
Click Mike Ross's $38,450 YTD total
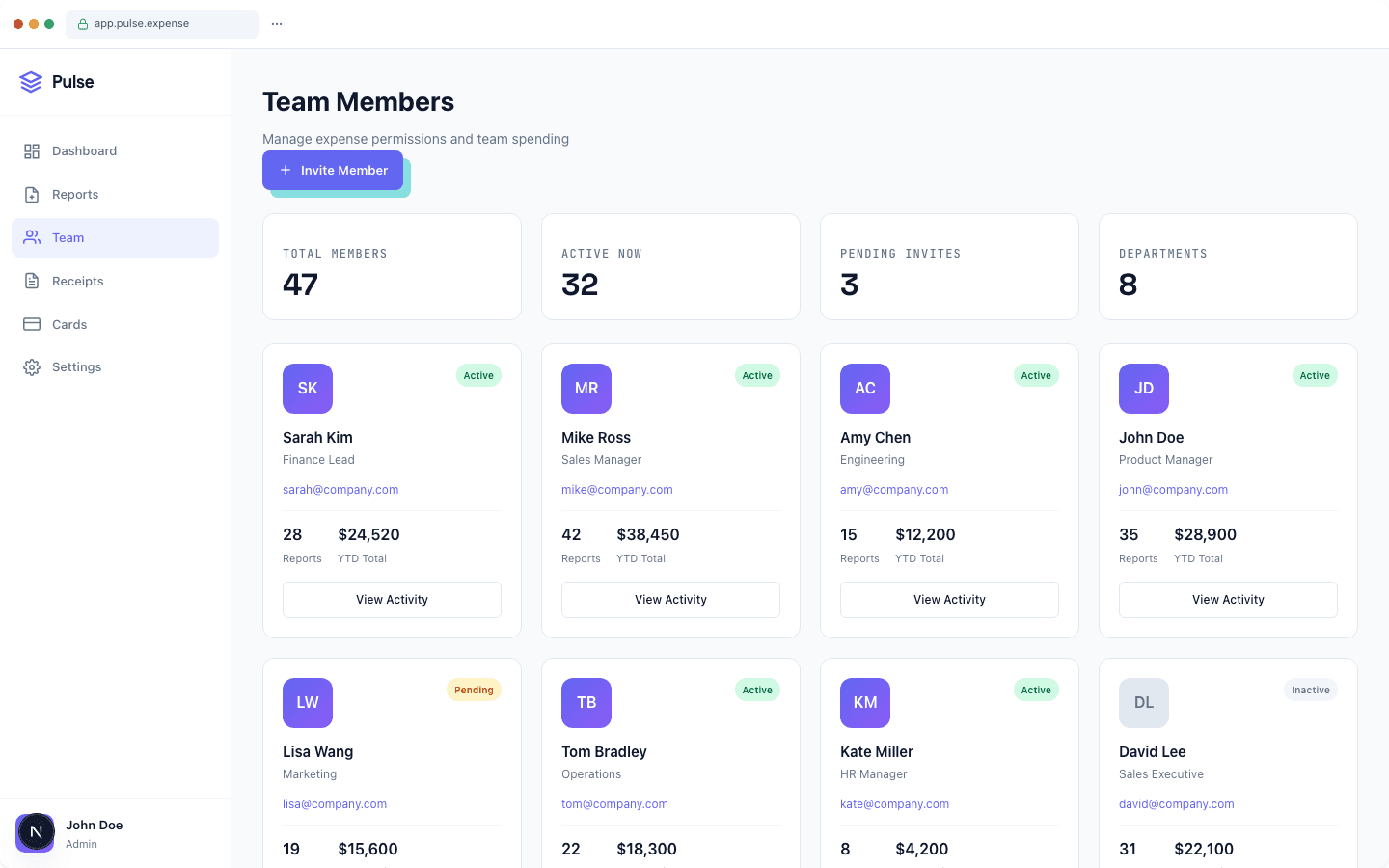tap(648, 534)
